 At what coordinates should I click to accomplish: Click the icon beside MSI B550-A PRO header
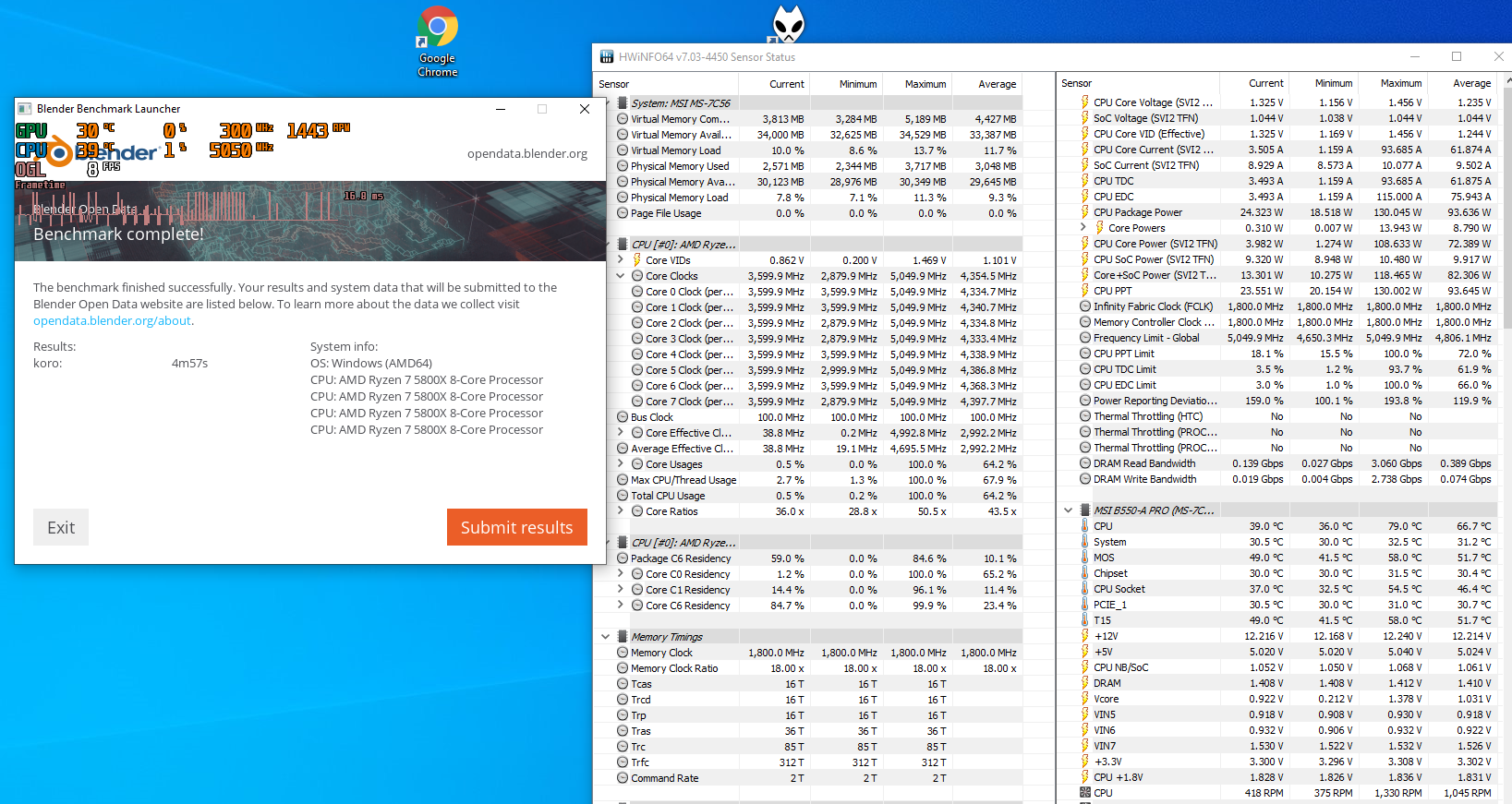point(1085,510)
